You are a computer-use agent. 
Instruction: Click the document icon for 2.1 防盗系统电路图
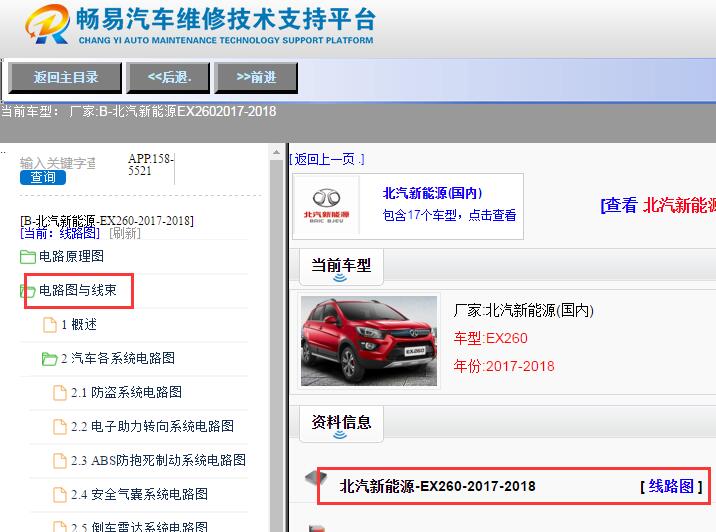click(x=60, y=393)
